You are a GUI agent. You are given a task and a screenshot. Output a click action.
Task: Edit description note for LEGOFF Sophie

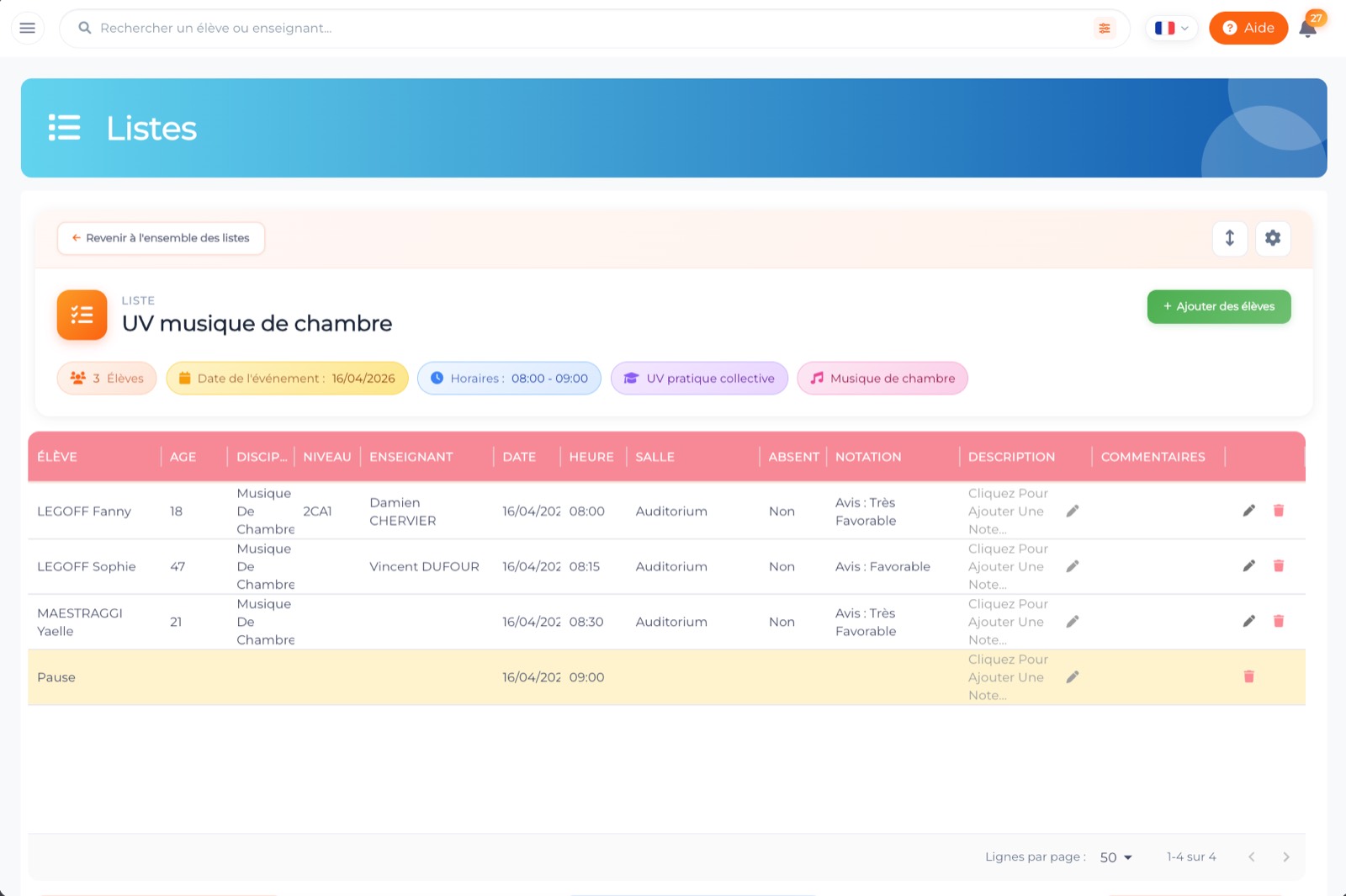tap(1073, 566)
